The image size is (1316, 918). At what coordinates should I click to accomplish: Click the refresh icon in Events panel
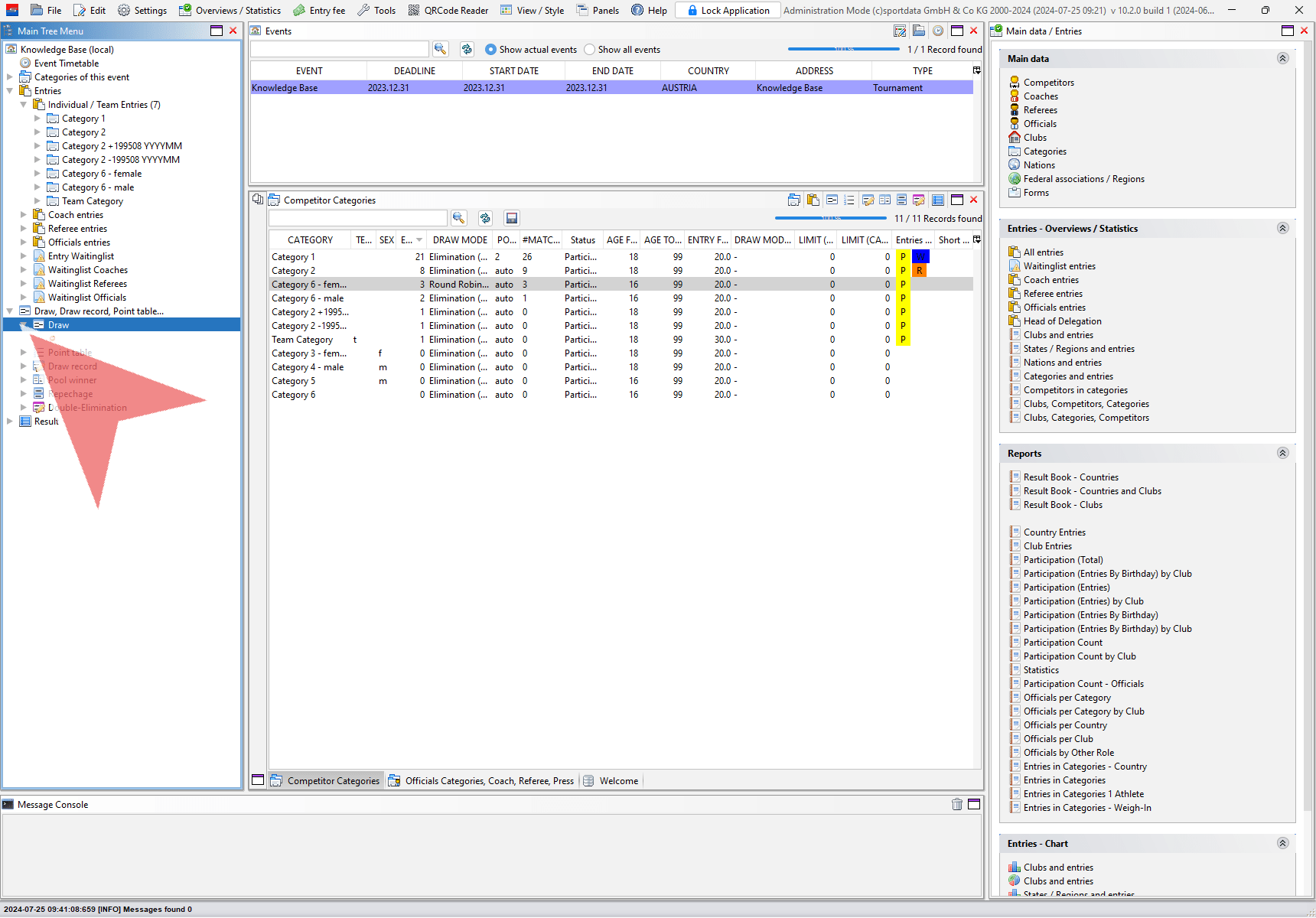[467, 49]
